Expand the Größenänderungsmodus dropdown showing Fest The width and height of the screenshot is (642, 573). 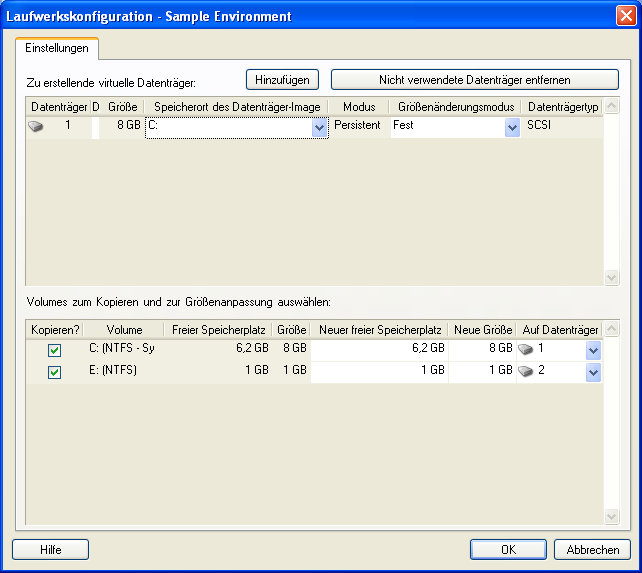[512, 127]
